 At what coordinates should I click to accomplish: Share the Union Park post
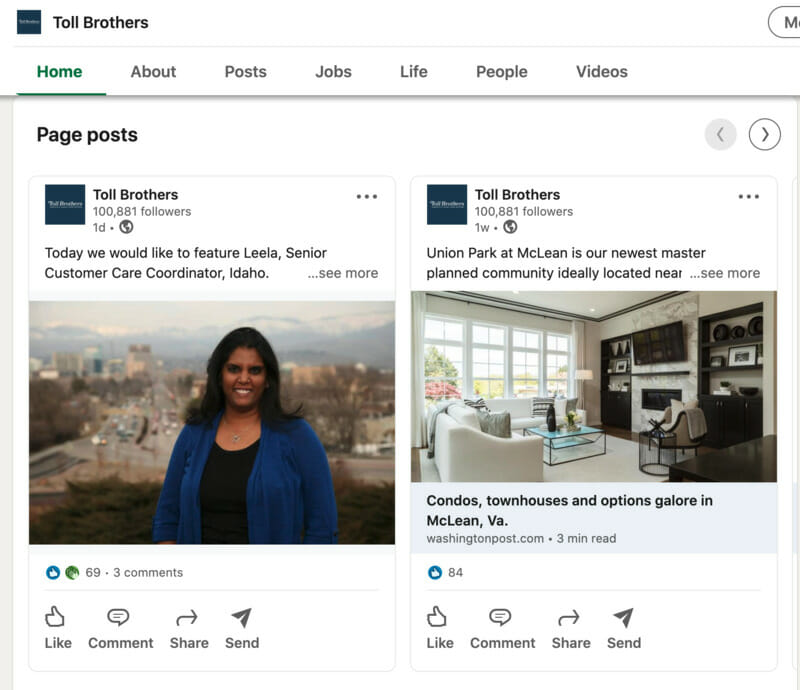click(x=571, y=628)
